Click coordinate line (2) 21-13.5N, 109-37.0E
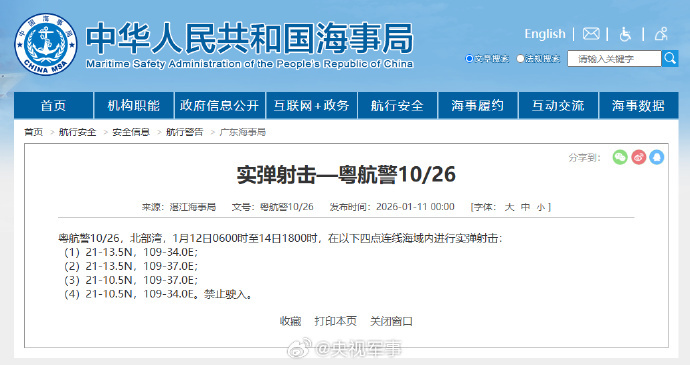 click(131, 266)
